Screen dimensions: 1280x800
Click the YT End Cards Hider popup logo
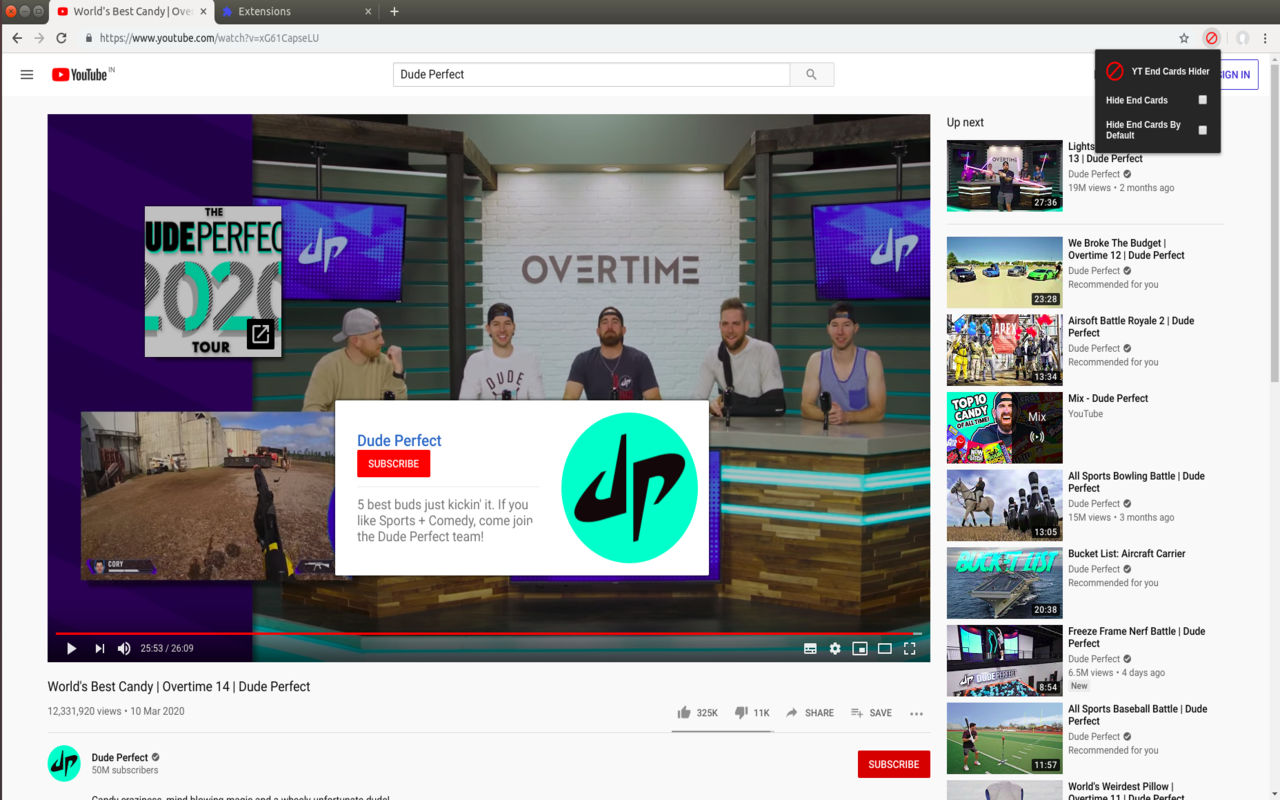tap(1114, 71)
